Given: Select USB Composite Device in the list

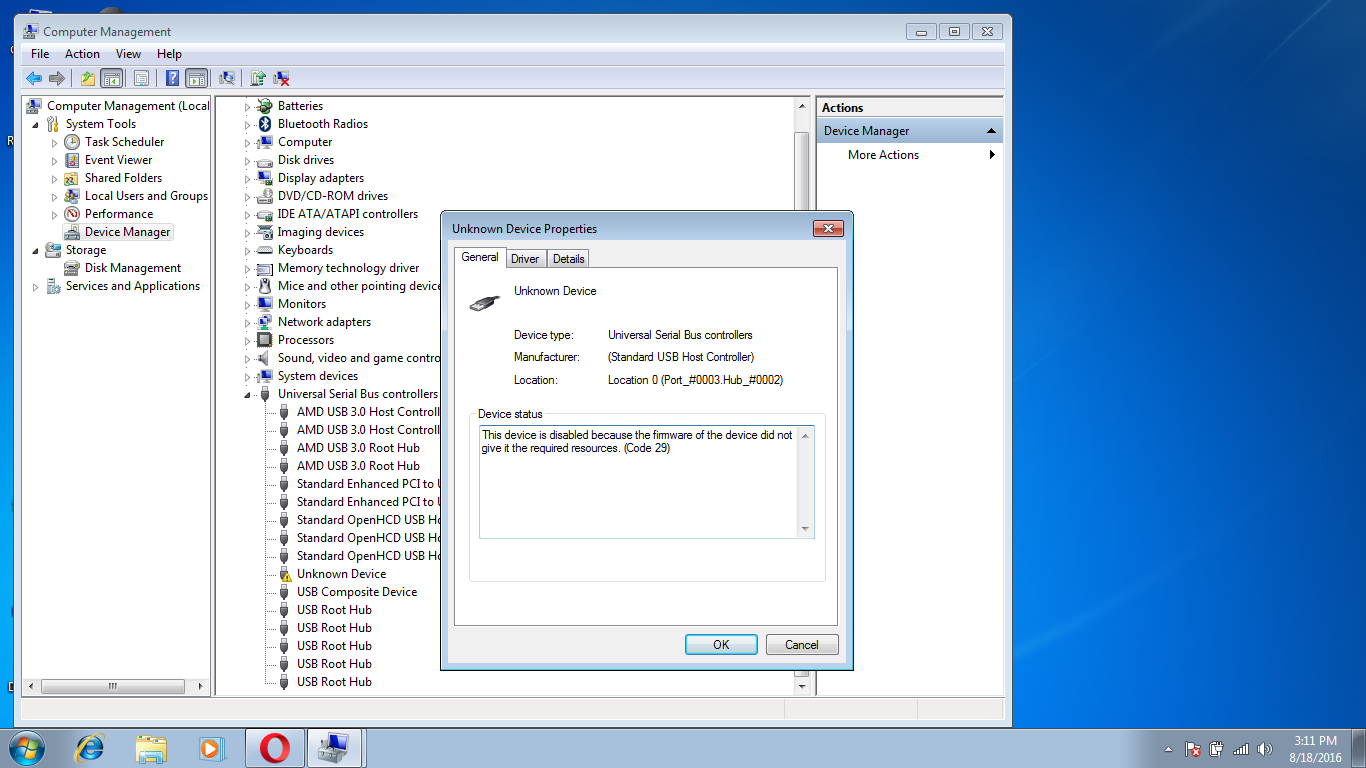Looking at the screenshot, I should [x=357, y=592].
